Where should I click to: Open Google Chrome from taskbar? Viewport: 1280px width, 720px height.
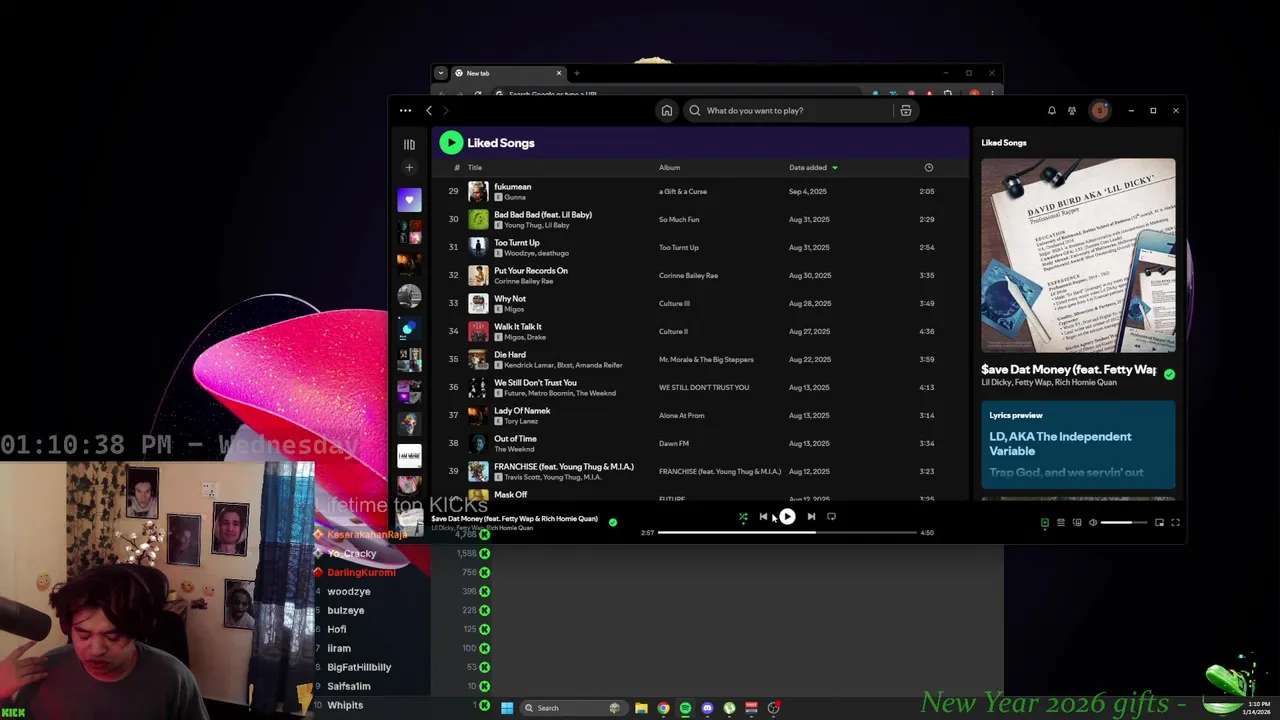(663, 708)
